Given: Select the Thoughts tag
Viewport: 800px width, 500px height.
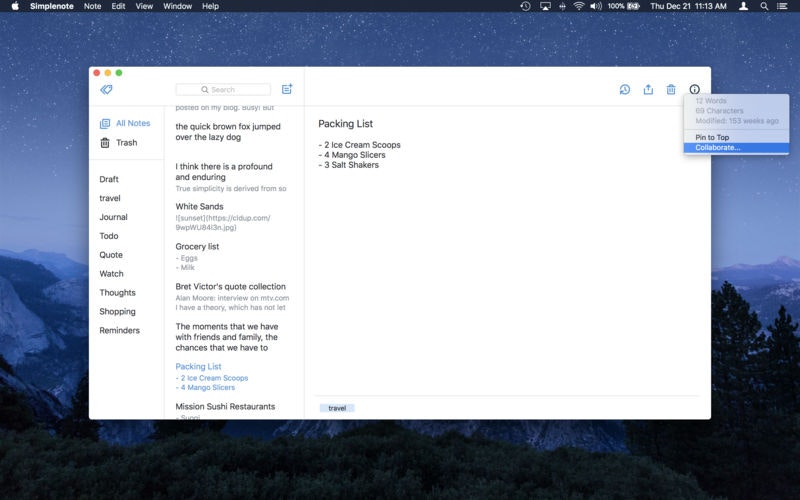Looking at the screenshot, I should [117, 292].
